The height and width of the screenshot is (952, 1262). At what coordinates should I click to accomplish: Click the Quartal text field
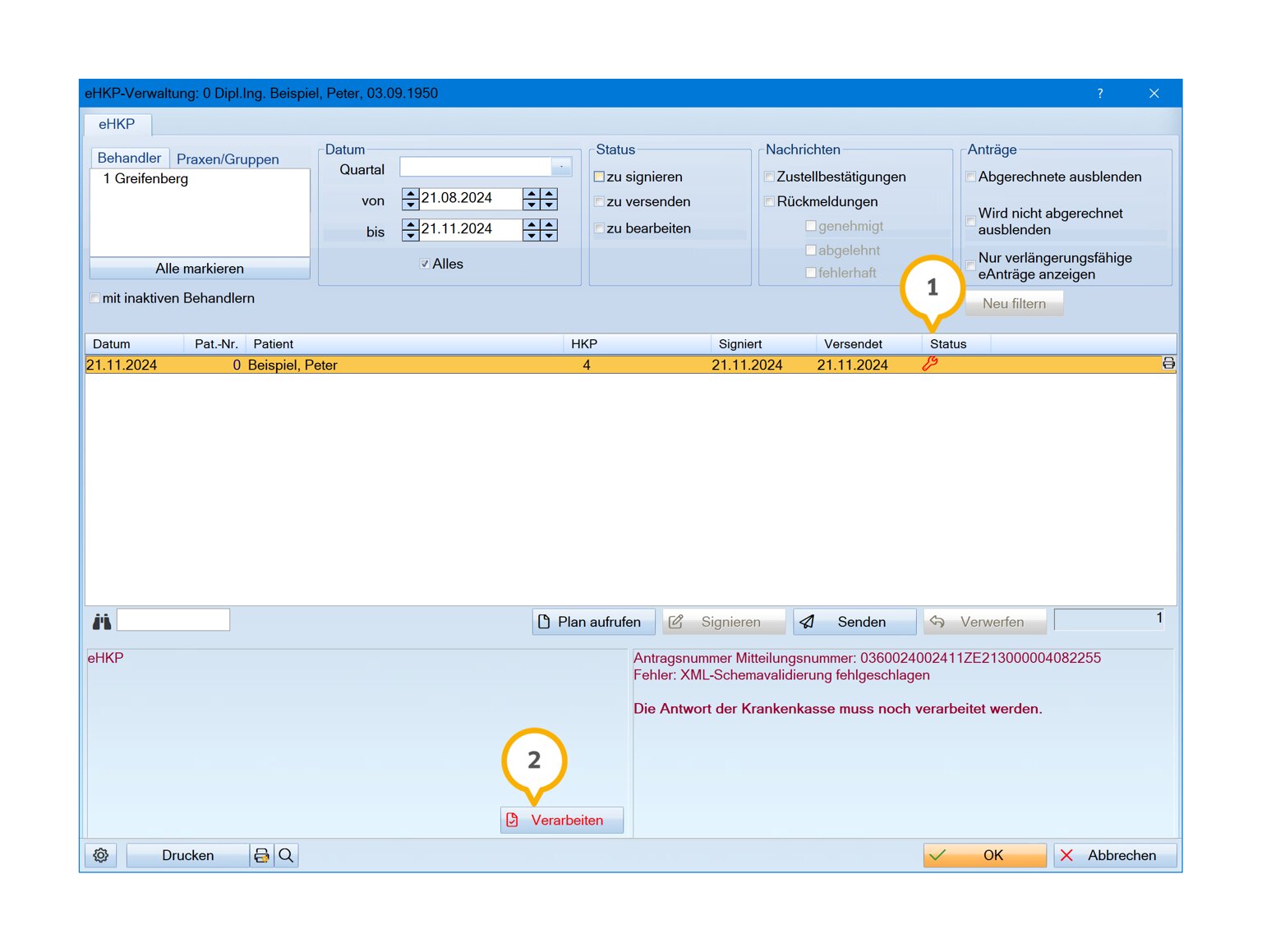coord(475,167)
